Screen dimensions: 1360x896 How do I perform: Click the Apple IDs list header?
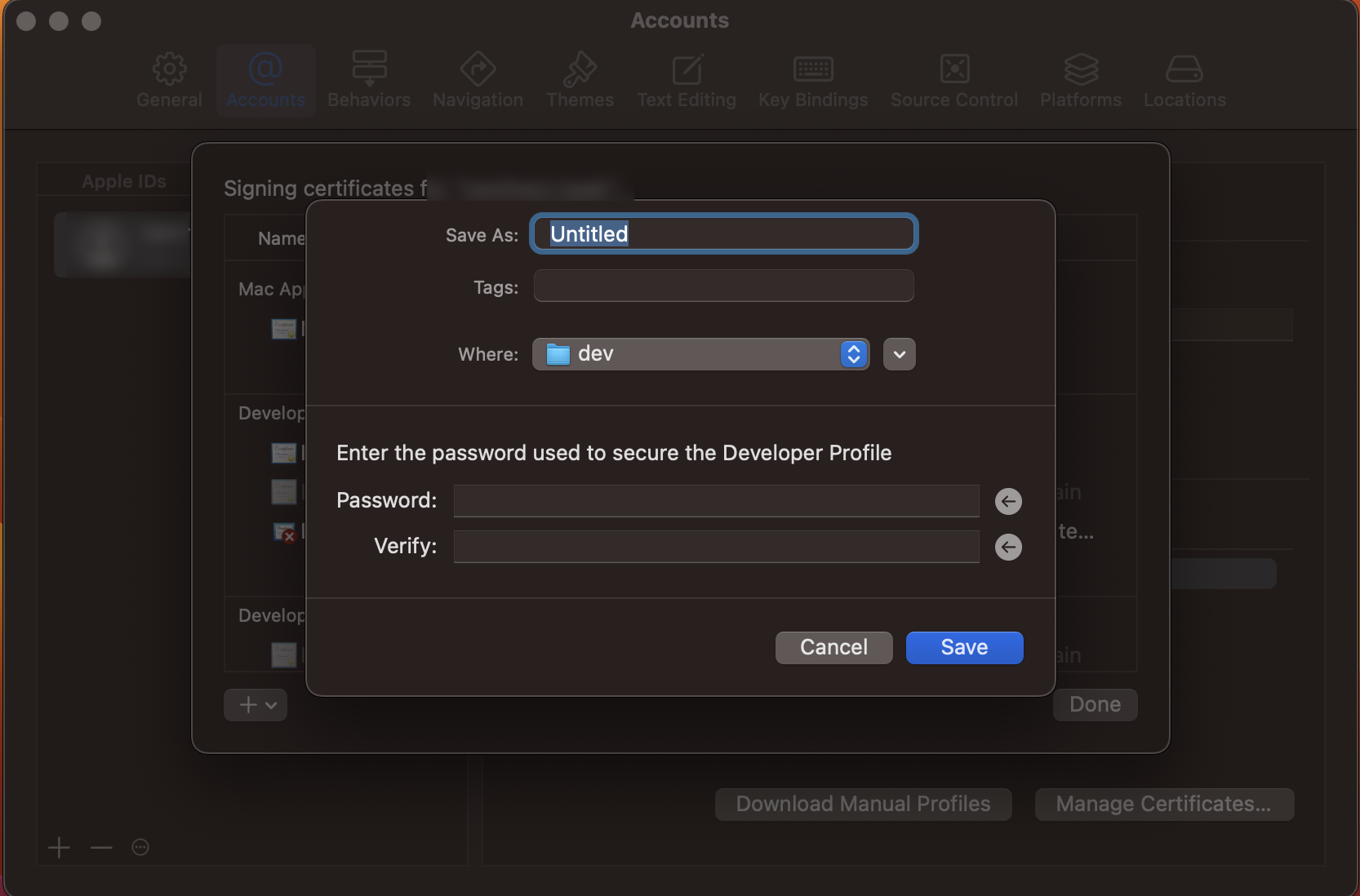(124, 181)
